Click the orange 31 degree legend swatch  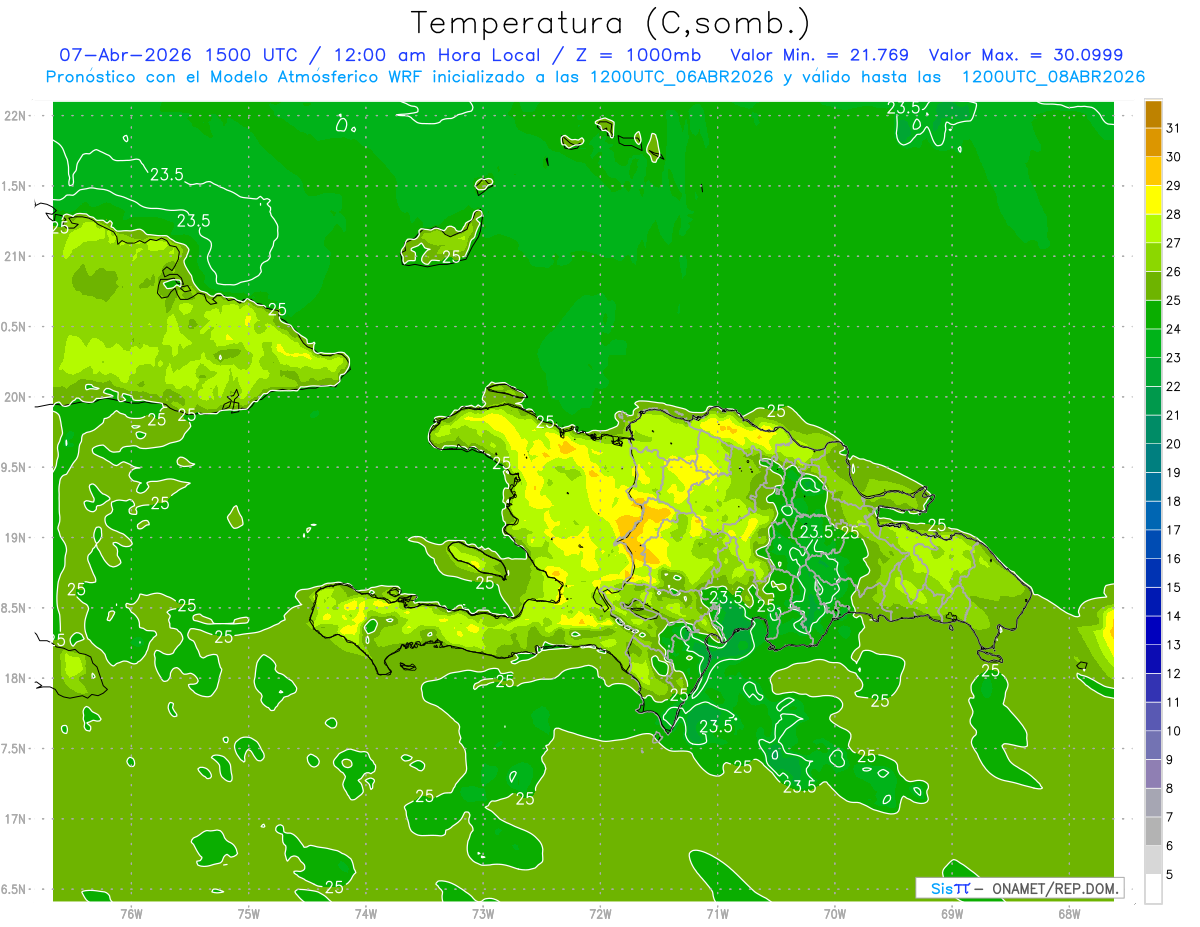[x=1152, y=114]
